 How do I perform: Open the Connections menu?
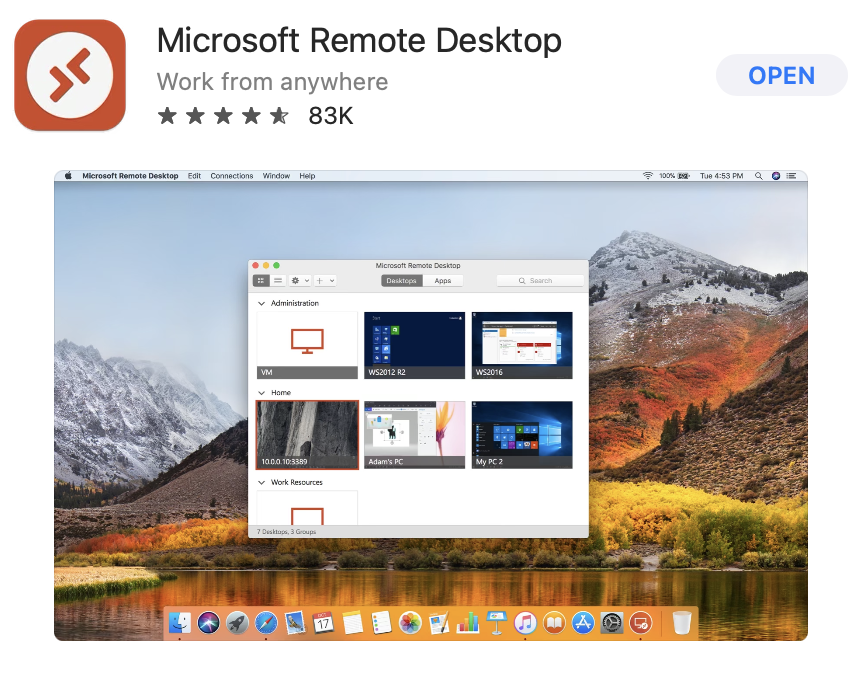coord(231,175)
